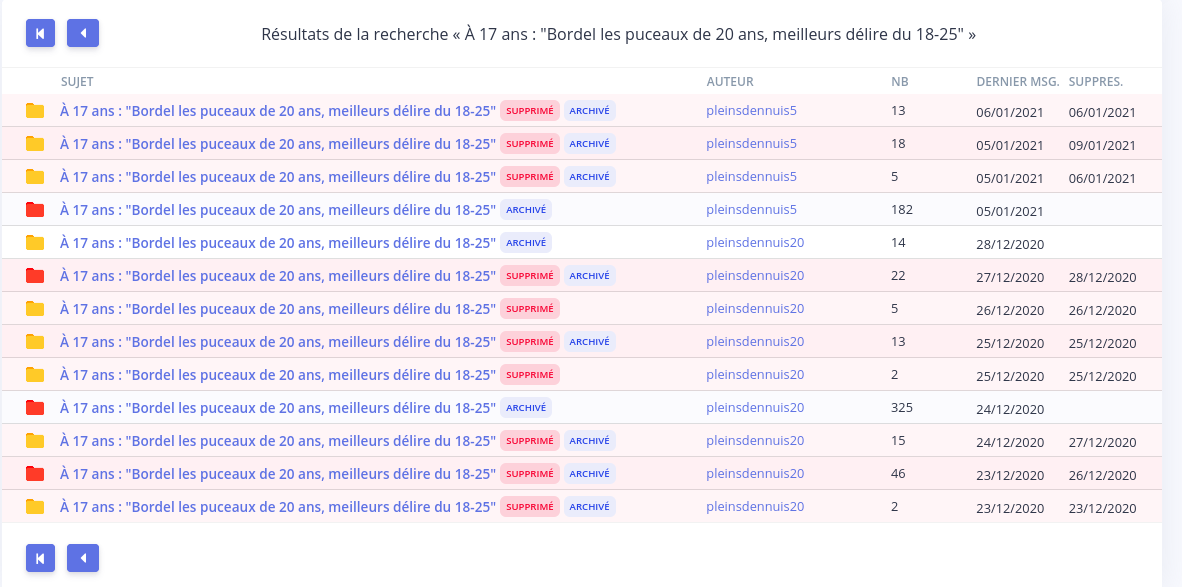The image size is (1182, 587).
Task: Click the top first-page navigation button
Action: 40,33
